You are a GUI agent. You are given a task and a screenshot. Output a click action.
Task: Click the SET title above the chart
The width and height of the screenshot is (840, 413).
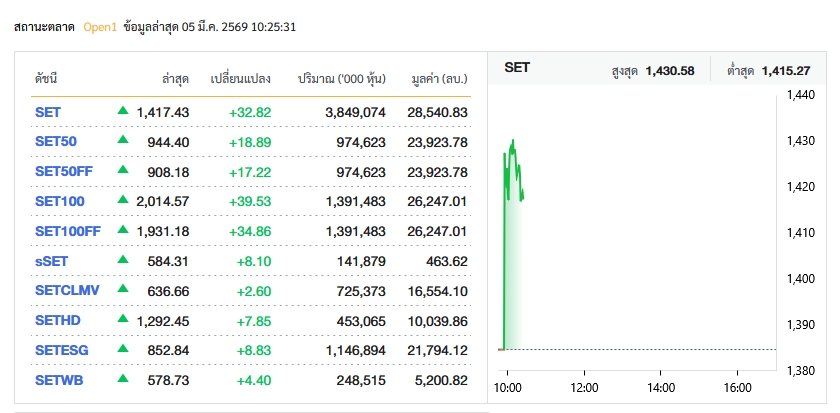(x=517, y=68)
